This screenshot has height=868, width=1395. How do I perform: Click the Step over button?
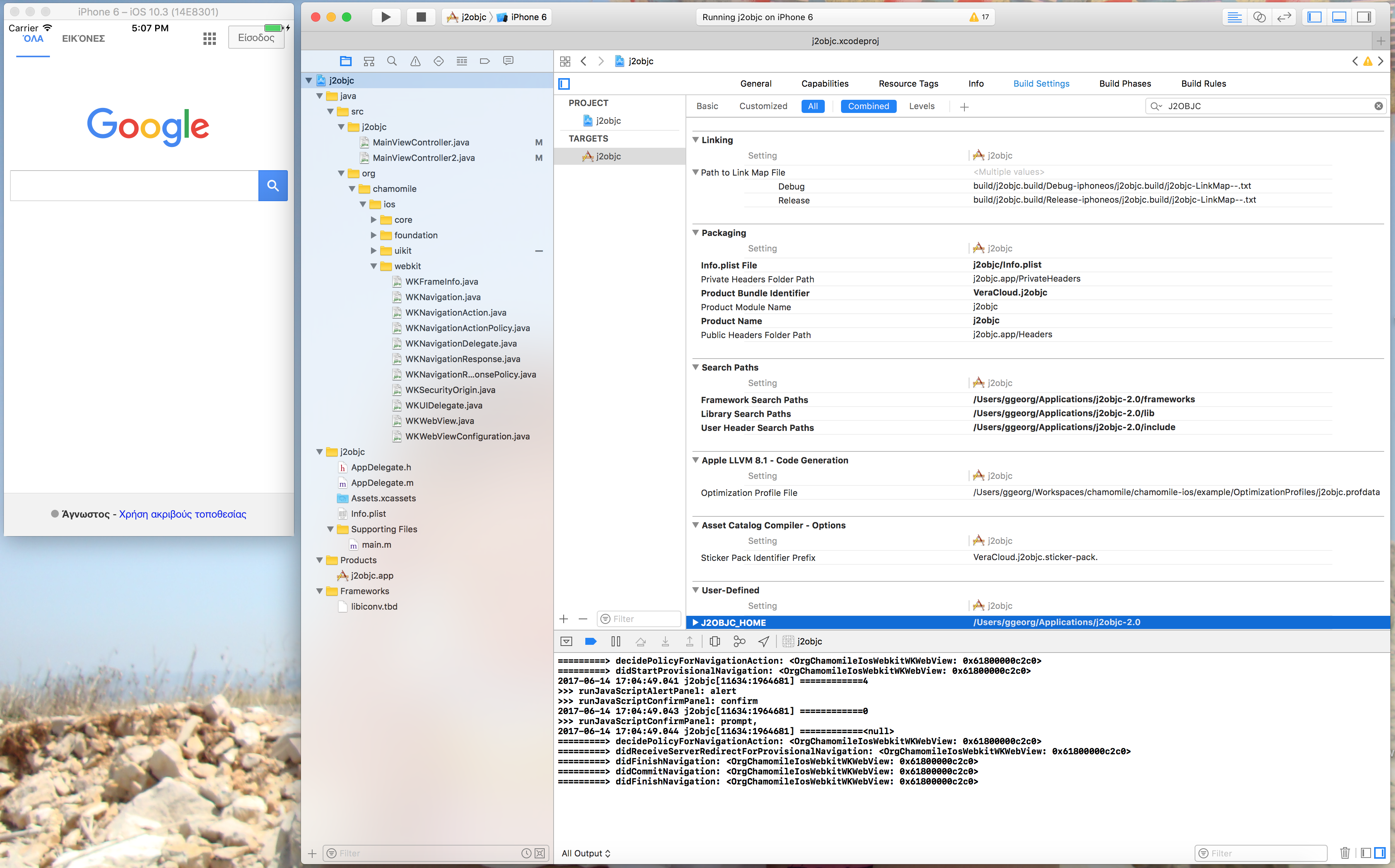(x=641, y=641)
